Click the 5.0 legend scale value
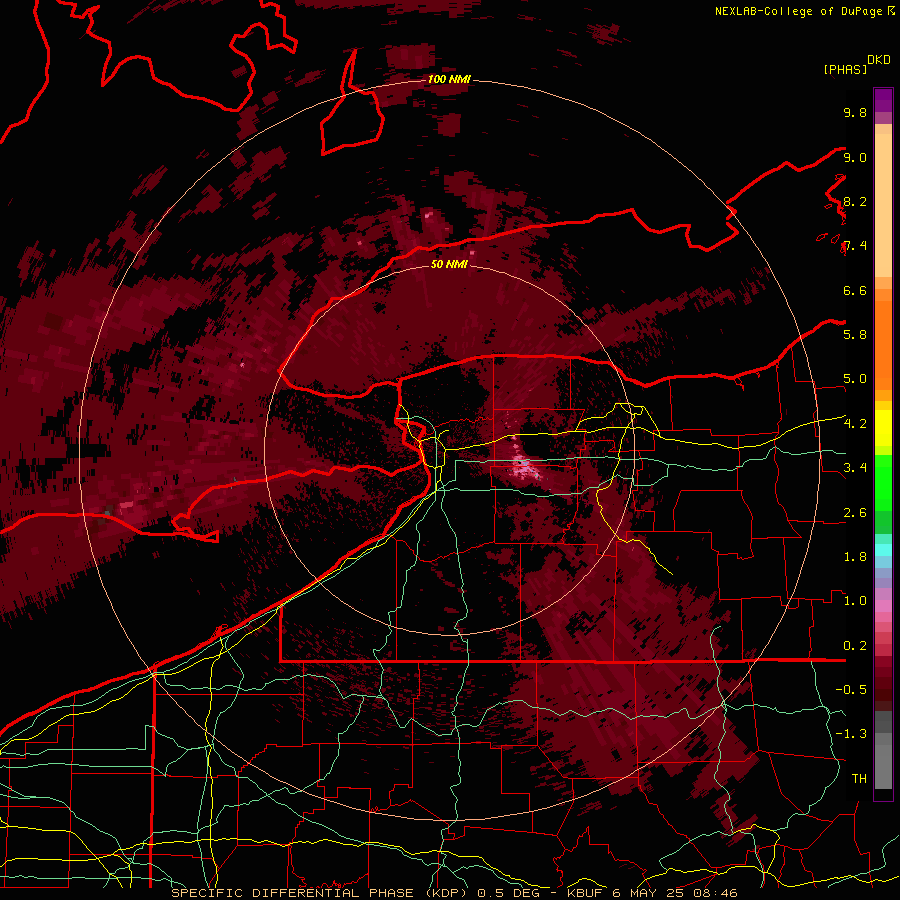The height and width of the screenshot is (900, 900). click(855, 379)
